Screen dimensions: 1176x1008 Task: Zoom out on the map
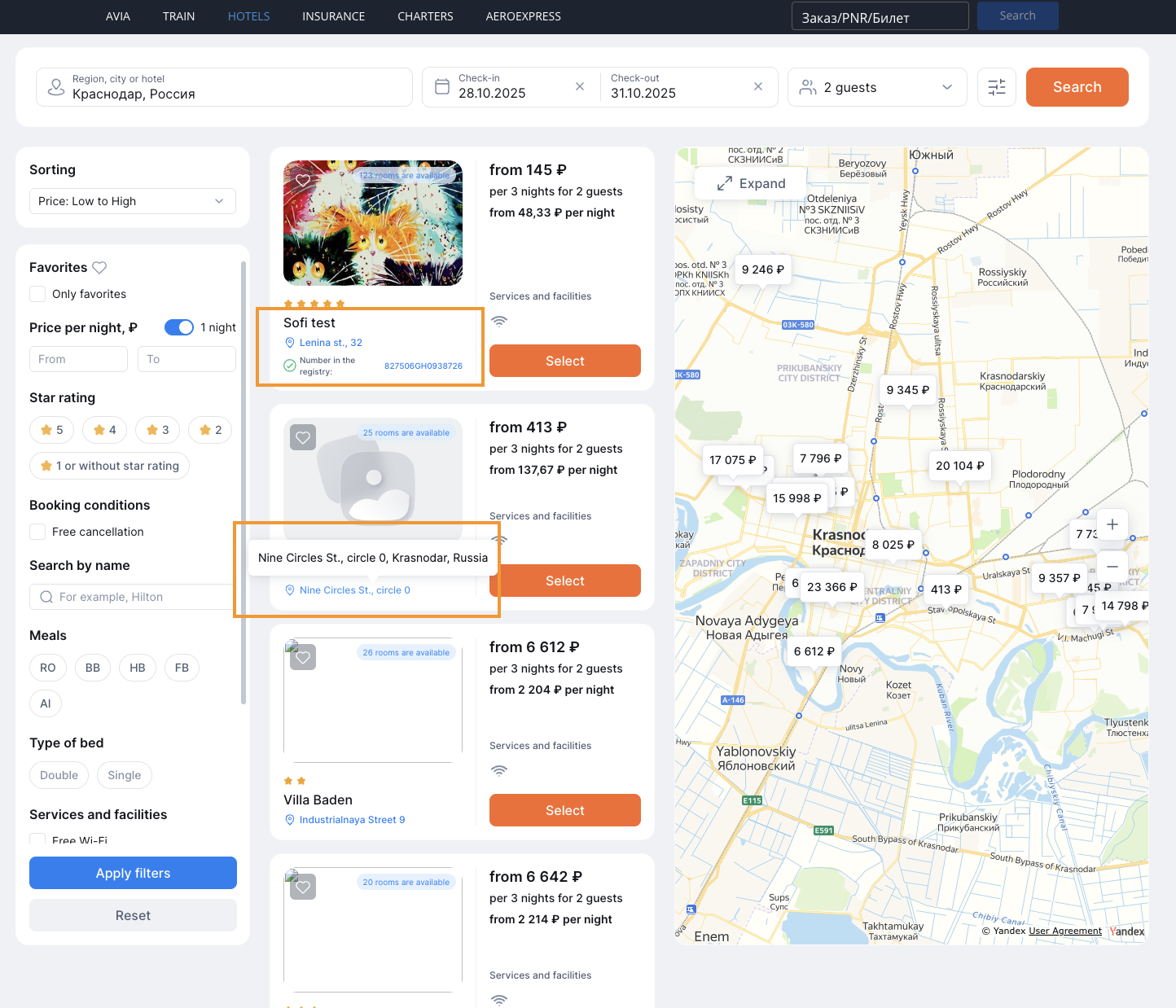(x=1112, y=567)
